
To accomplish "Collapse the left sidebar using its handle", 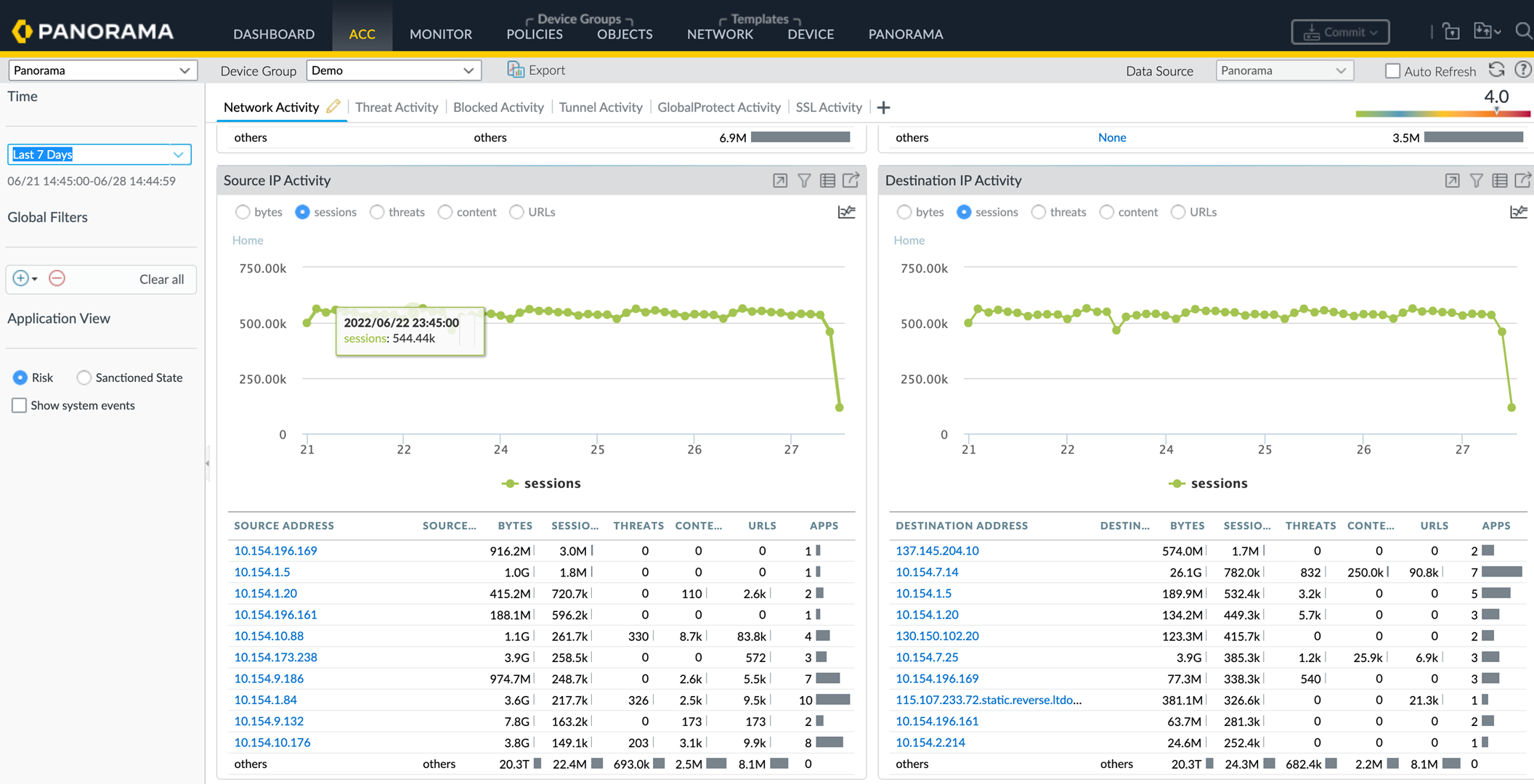I will pyautogui.click(x=208, y=462).
